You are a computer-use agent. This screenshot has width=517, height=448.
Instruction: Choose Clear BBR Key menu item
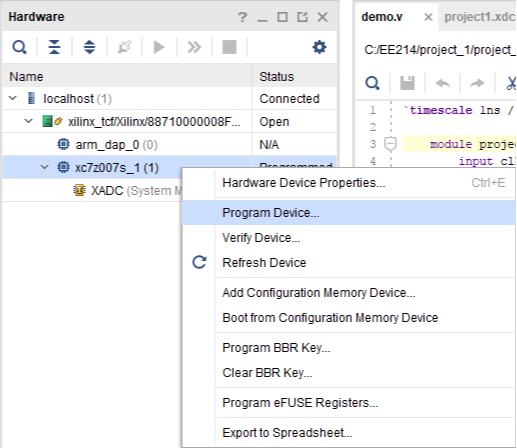pyautogui.click(x=349, y=373)
